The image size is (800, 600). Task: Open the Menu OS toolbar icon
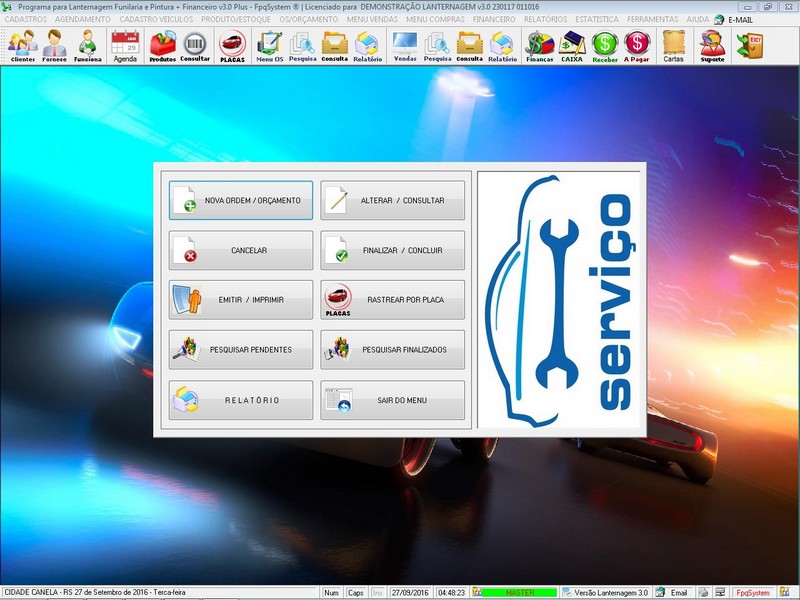click(269, 46)
